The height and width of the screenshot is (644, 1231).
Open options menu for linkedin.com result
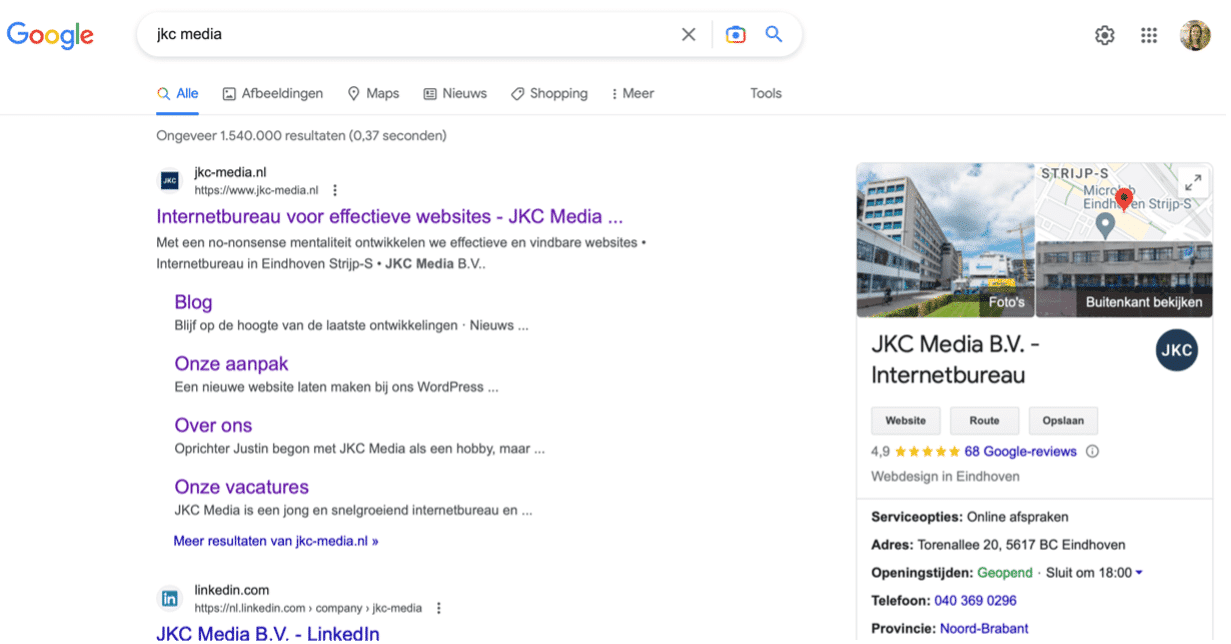(438, 608)
